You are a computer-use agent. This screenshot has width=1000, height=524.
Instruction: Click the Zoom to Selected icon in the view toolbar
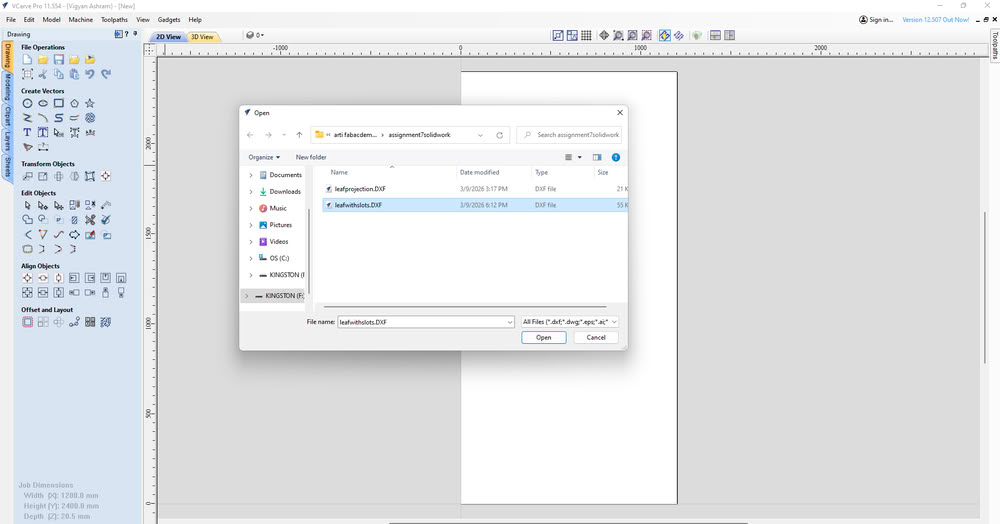click(x=647, y=36)
